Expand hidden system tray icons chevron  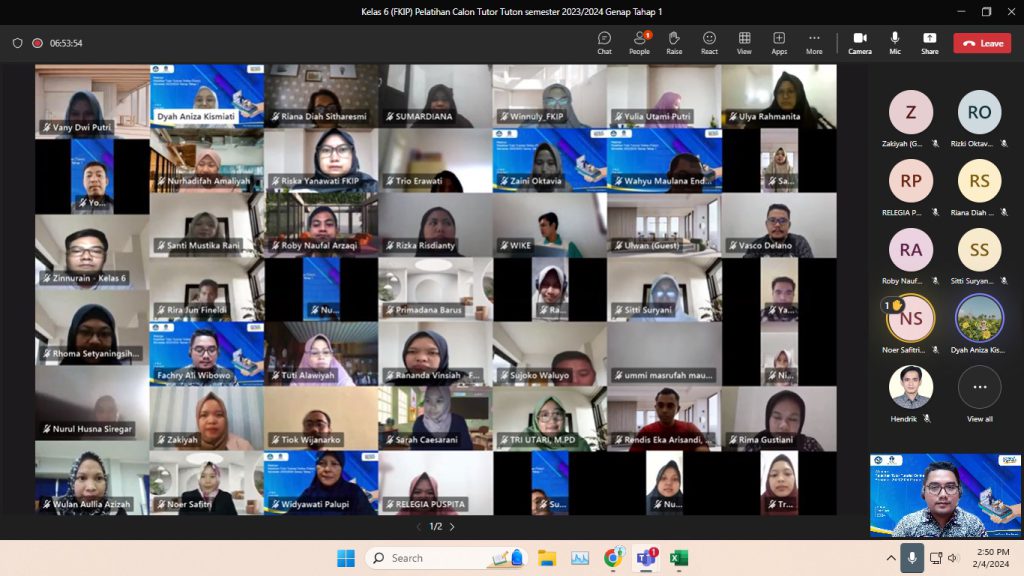pos(890,558)
